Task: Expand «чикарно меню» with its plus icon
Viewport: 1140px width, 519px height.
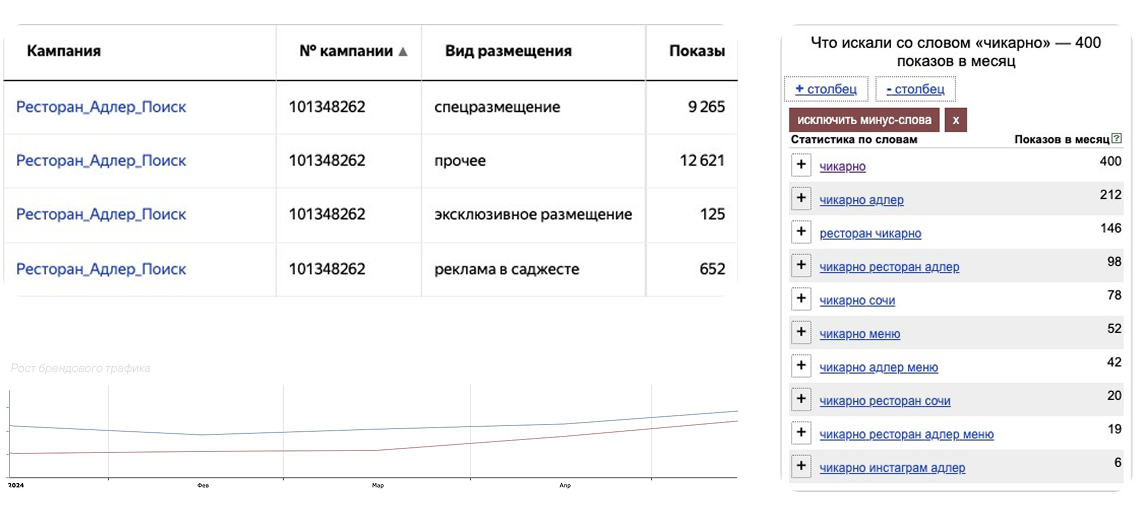Action: coord(800,332)
